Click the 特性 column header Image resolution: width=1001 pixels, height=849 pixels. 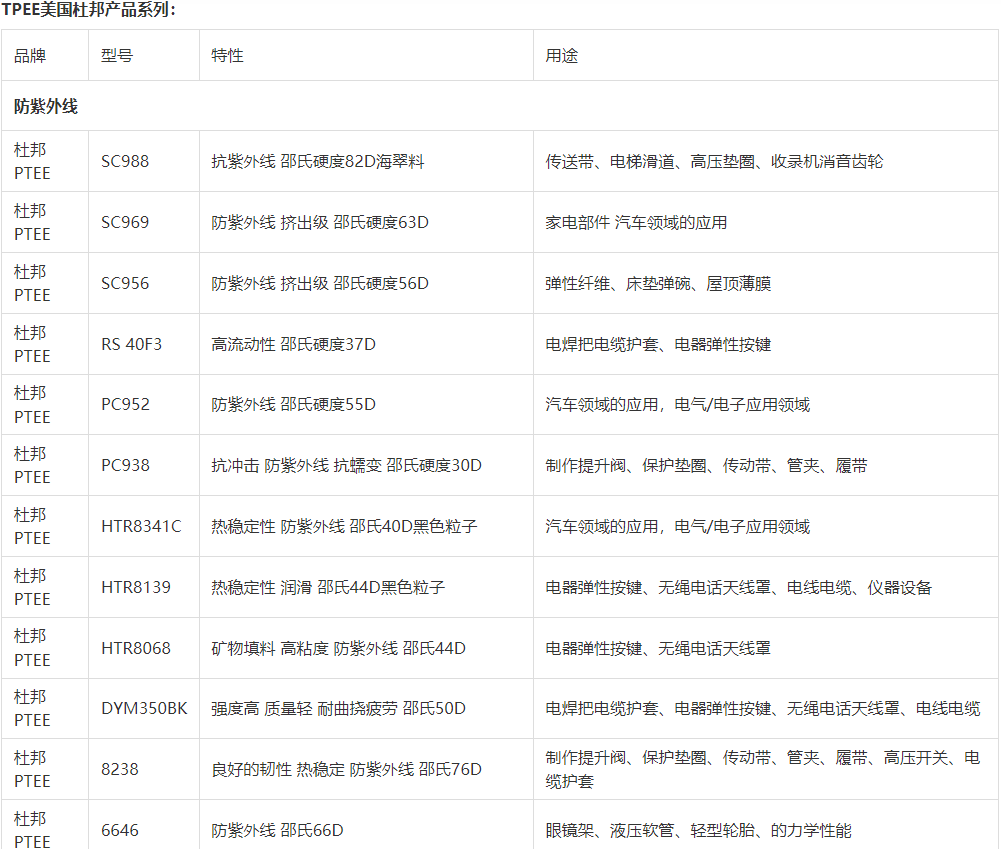227,56
